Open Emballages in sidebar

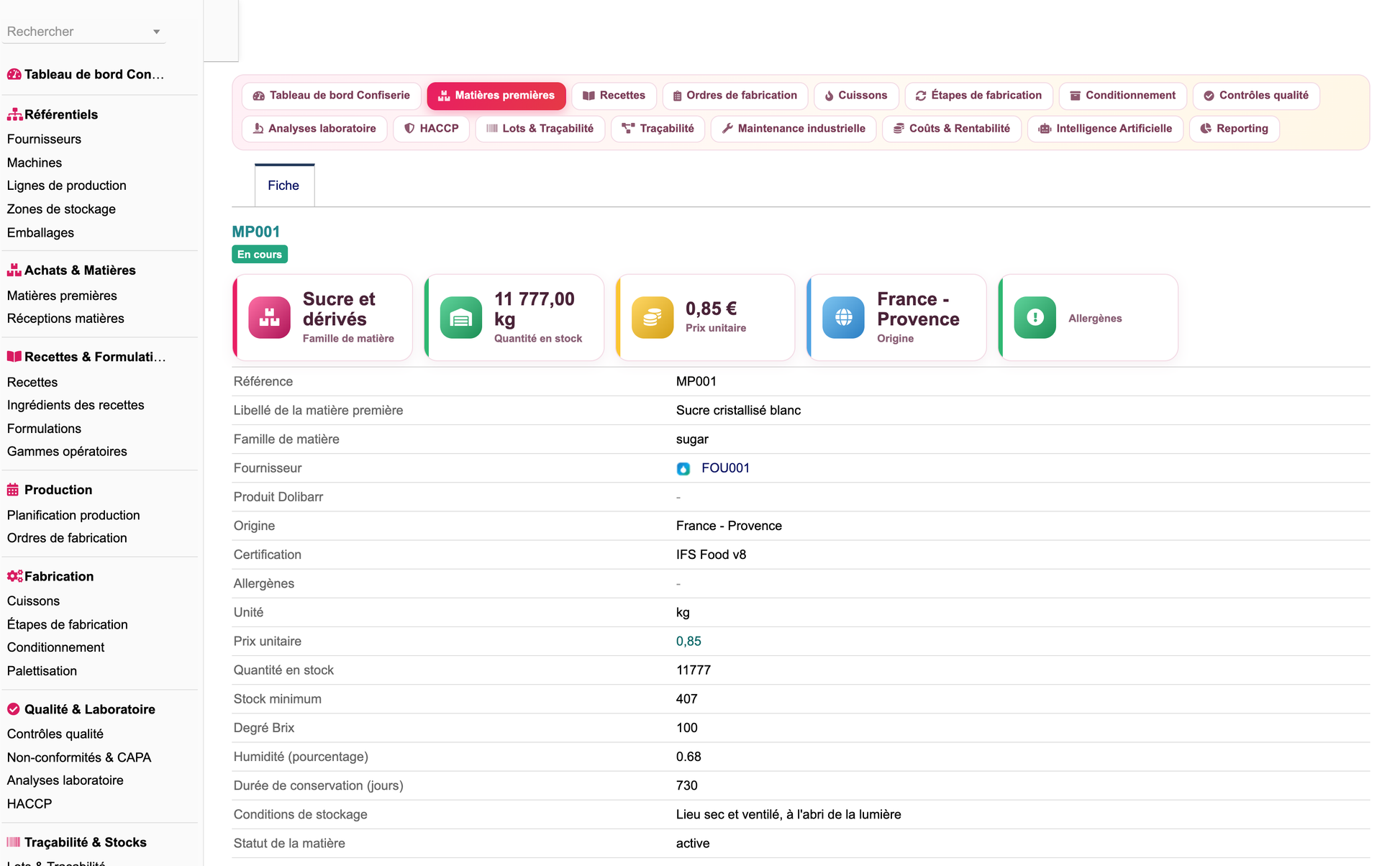(40, 232)
